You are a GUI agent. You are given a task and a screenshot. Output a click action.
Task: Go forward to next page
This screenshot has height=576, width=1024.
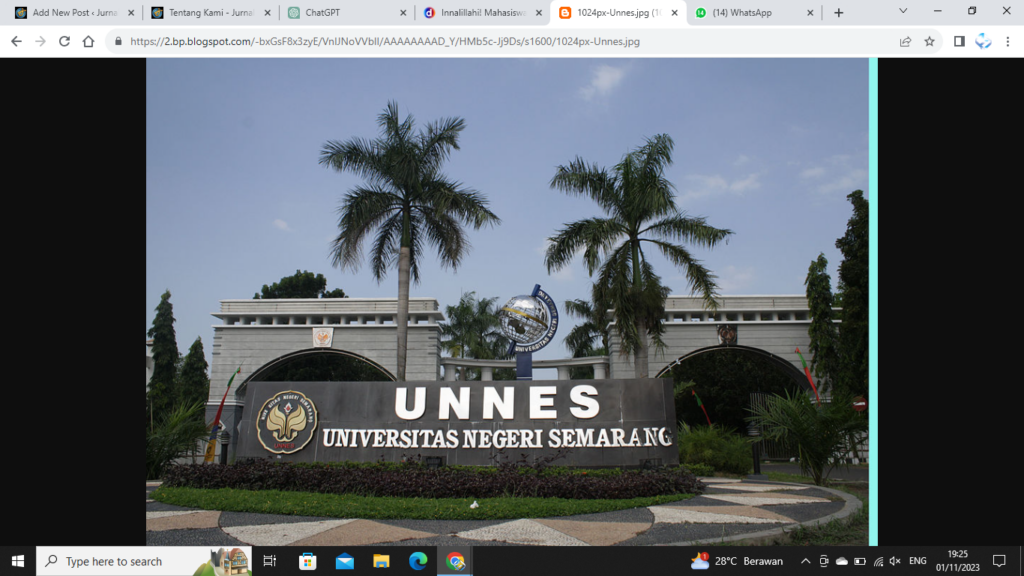tap(40, 41)
